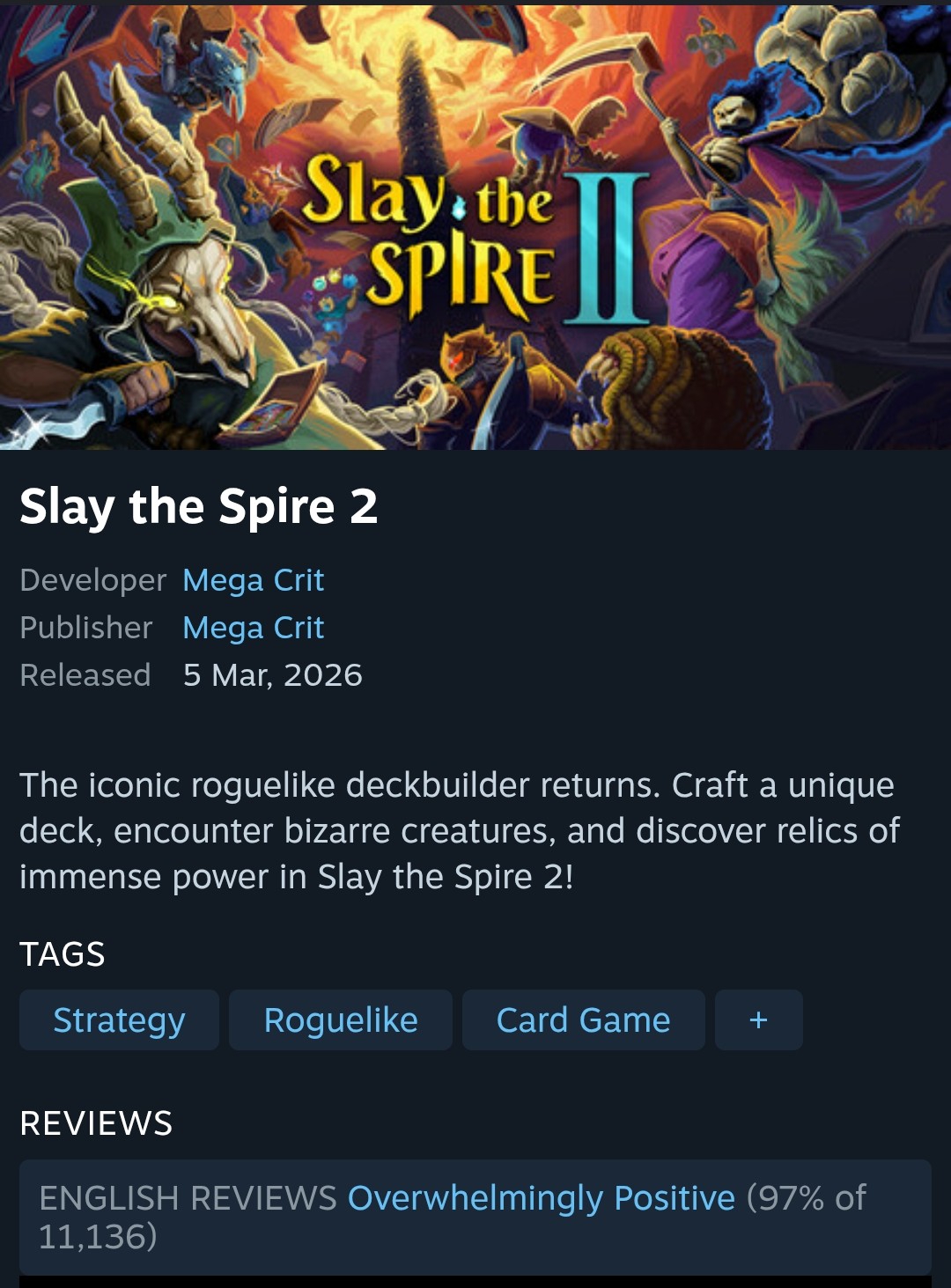Image resolution: width=951 pixels, height=1288 pixels.
Task: Visit the publisher Mega Crit link
Action: 254,628
